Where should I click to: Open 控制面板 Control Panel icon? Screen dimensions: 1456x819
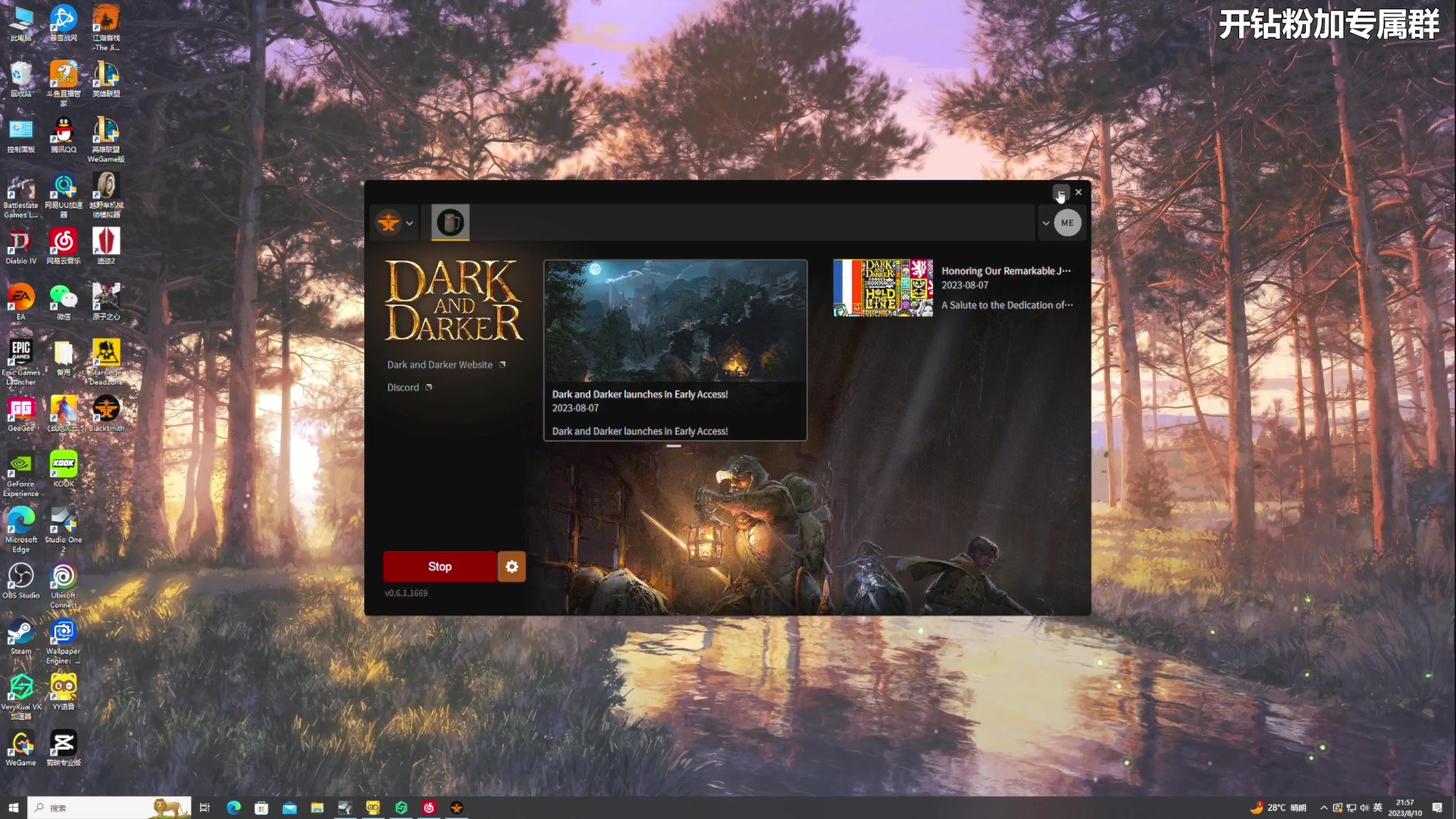(21, 135)
